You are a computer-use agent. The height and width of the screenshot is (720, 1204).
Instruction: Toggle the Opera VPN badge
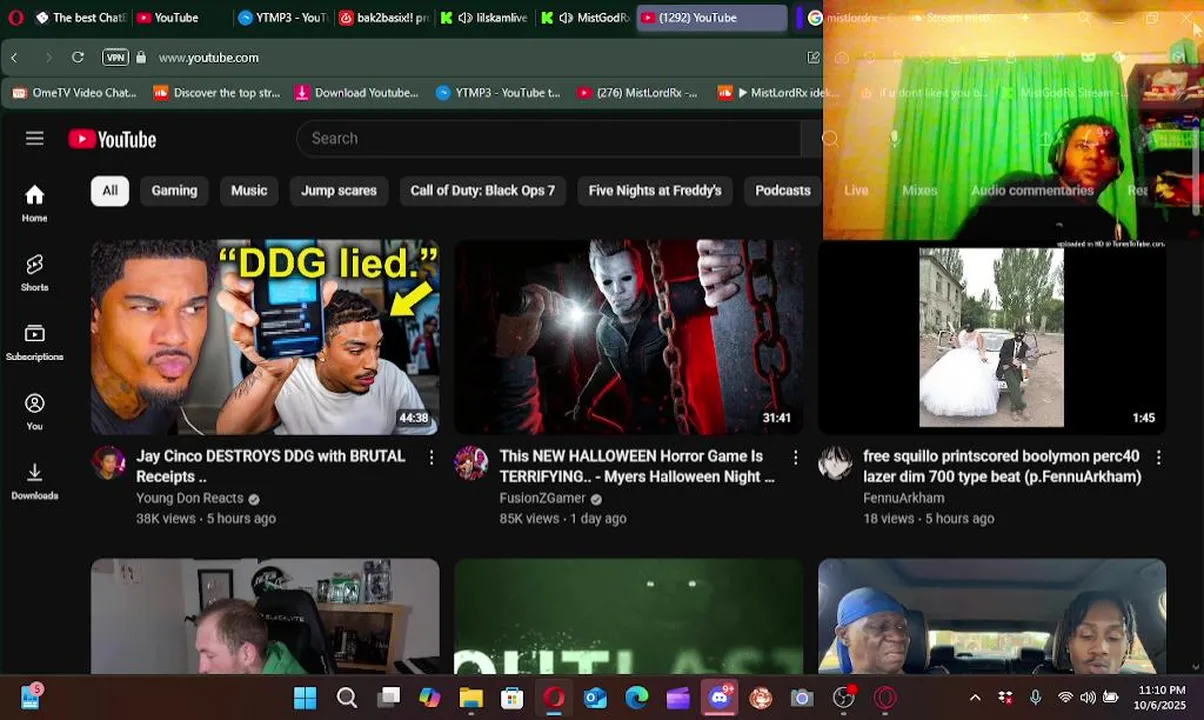coord(115,58)
